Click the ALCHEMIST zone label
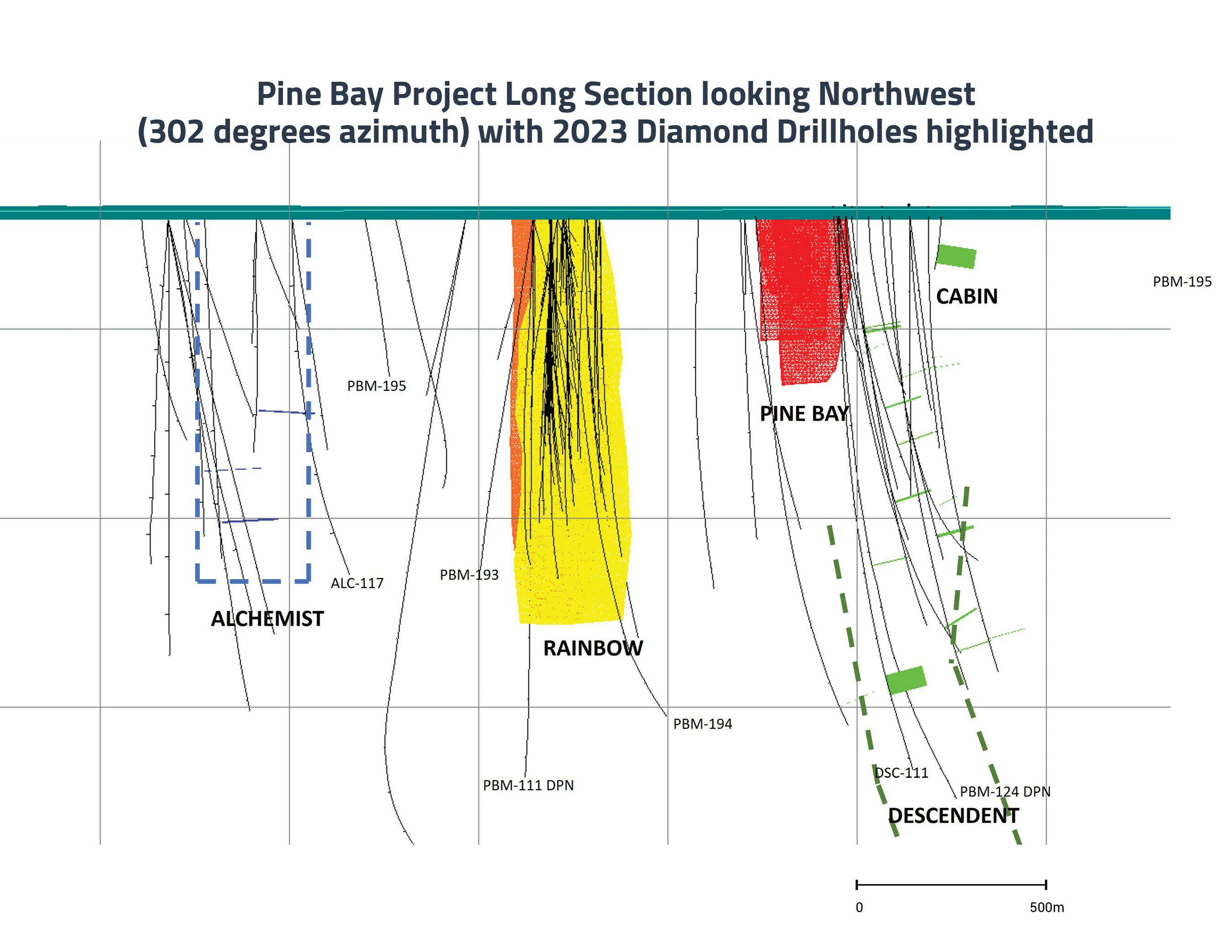Viewport: 1232px width, 952px height. point(267,618)
